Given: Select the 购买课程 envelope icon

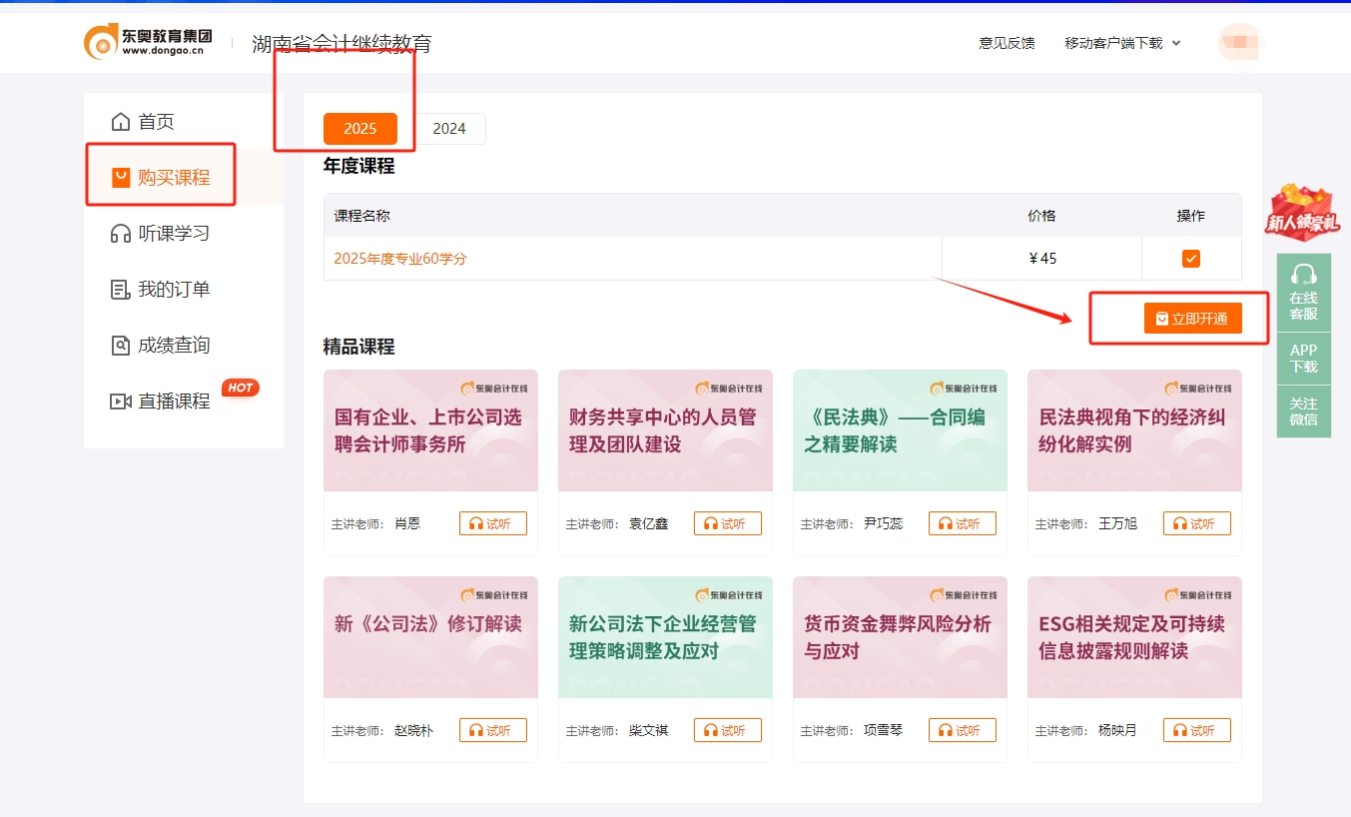Looking at the screenshot, I should coord(120,175).
